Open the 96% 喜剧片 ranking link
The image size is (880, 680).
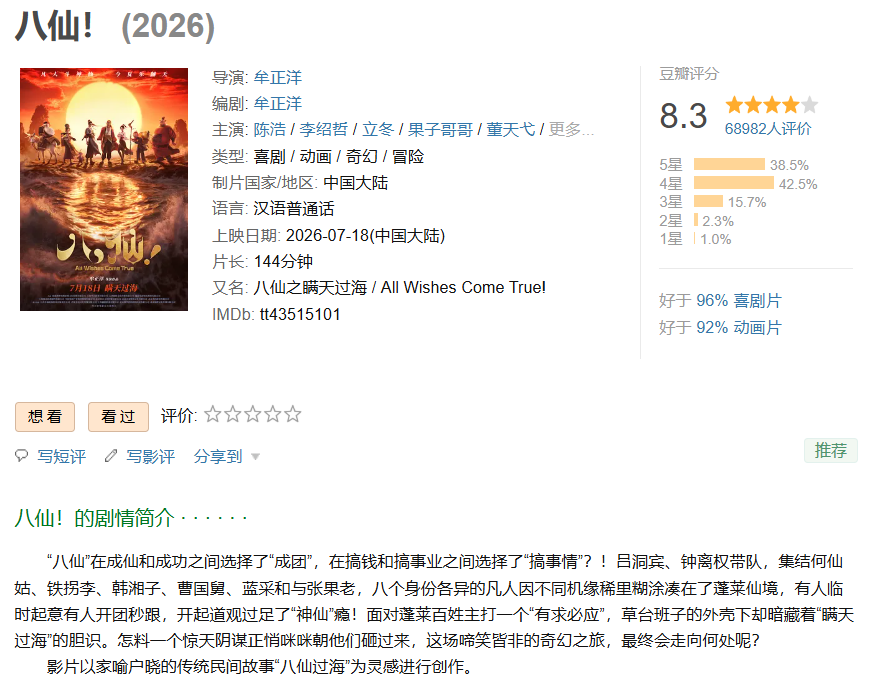tap(739, 301)
